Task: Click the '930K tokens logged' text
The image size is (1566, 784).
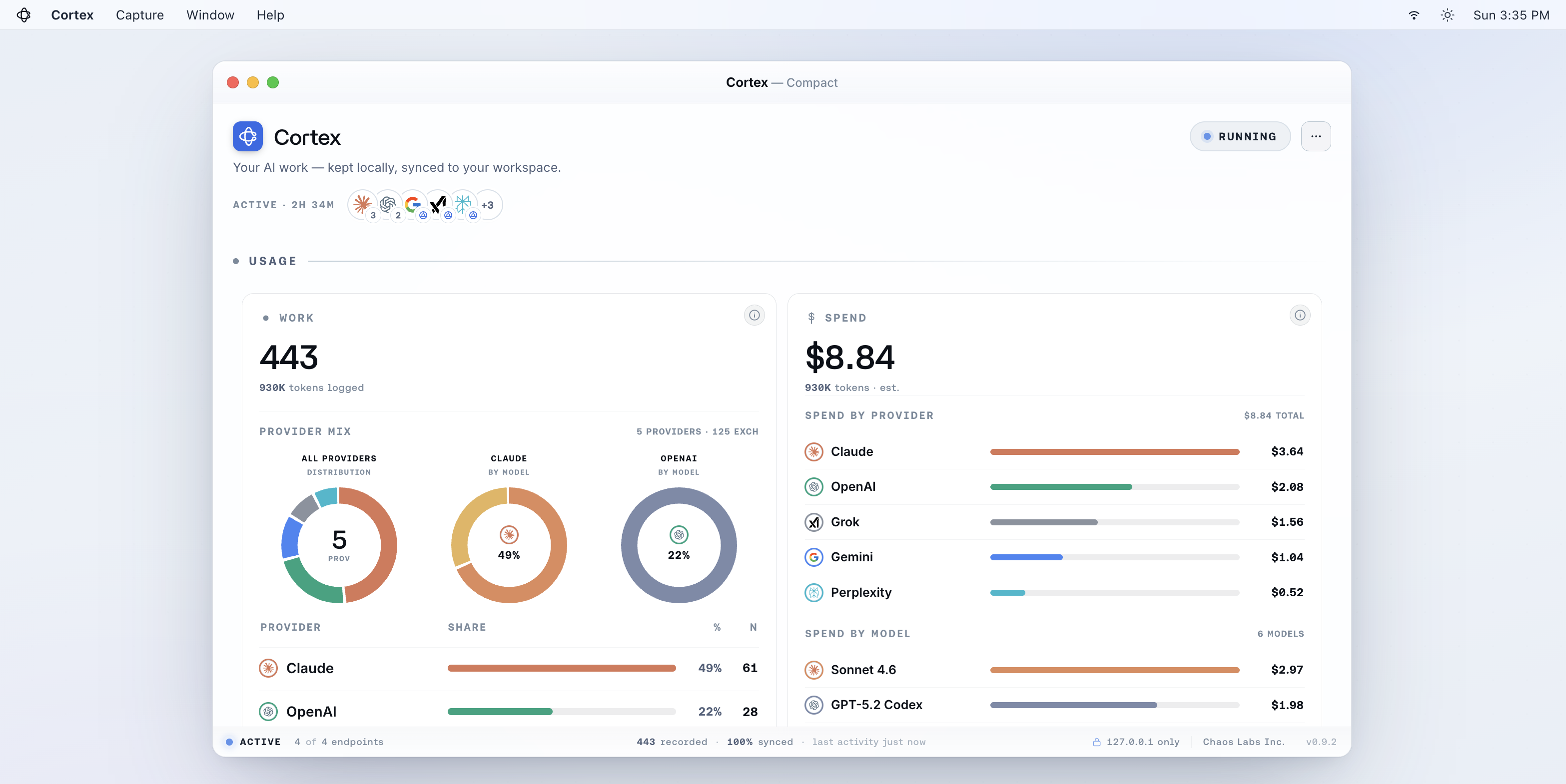Action: (x=312, y=388)
